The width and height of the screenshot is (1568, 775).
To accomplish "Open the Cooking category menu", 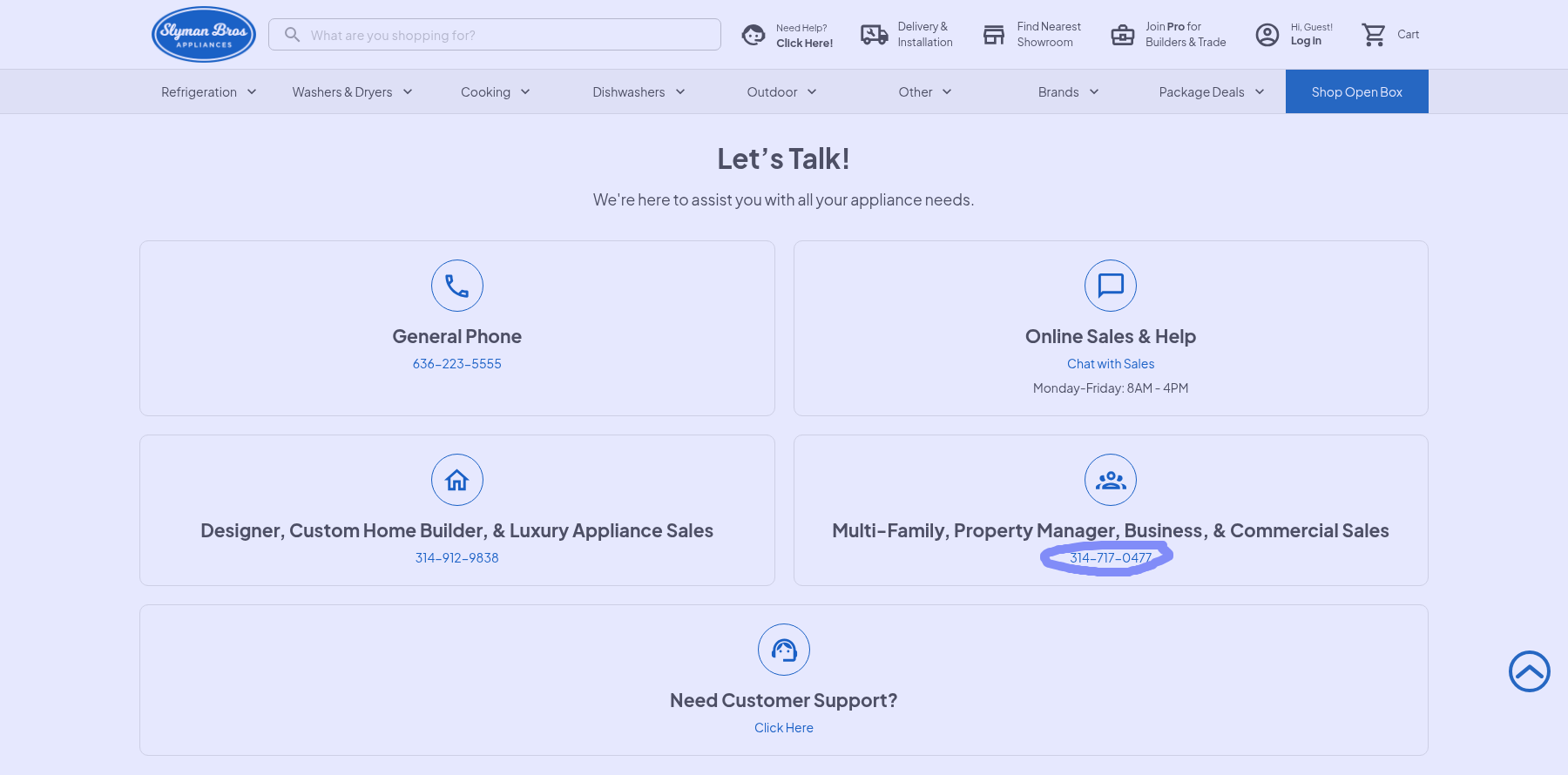I will tap(495, 92).
